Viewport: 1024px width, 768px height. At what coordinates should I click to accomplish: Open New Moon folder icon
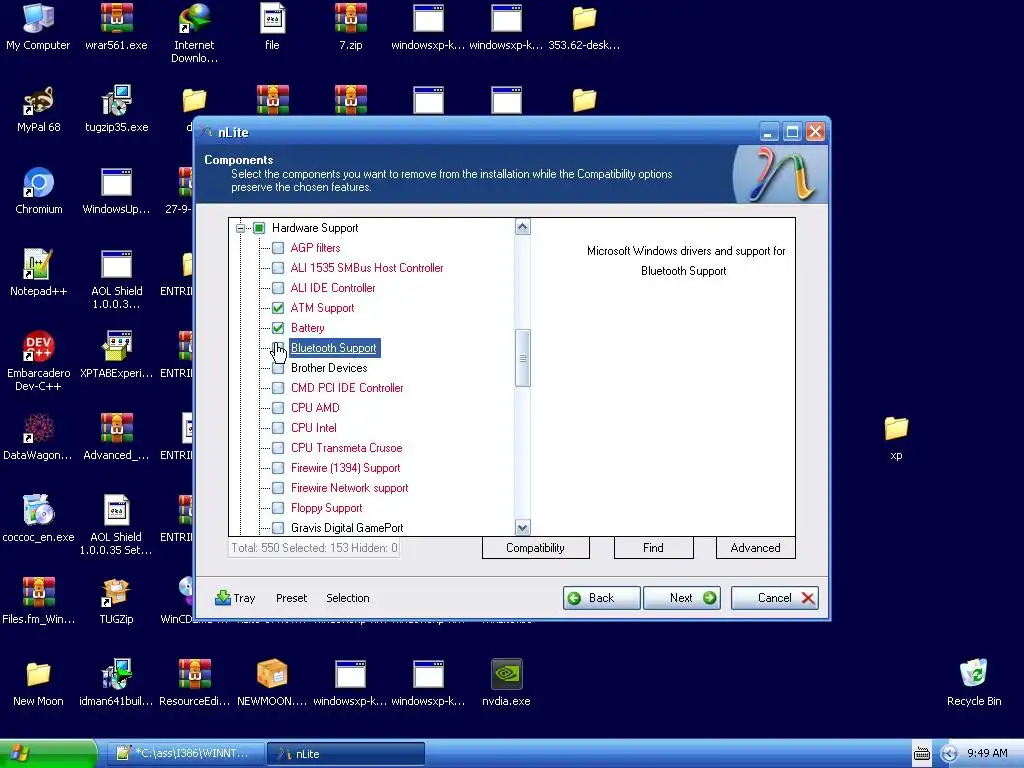click(x=38, y=682)
